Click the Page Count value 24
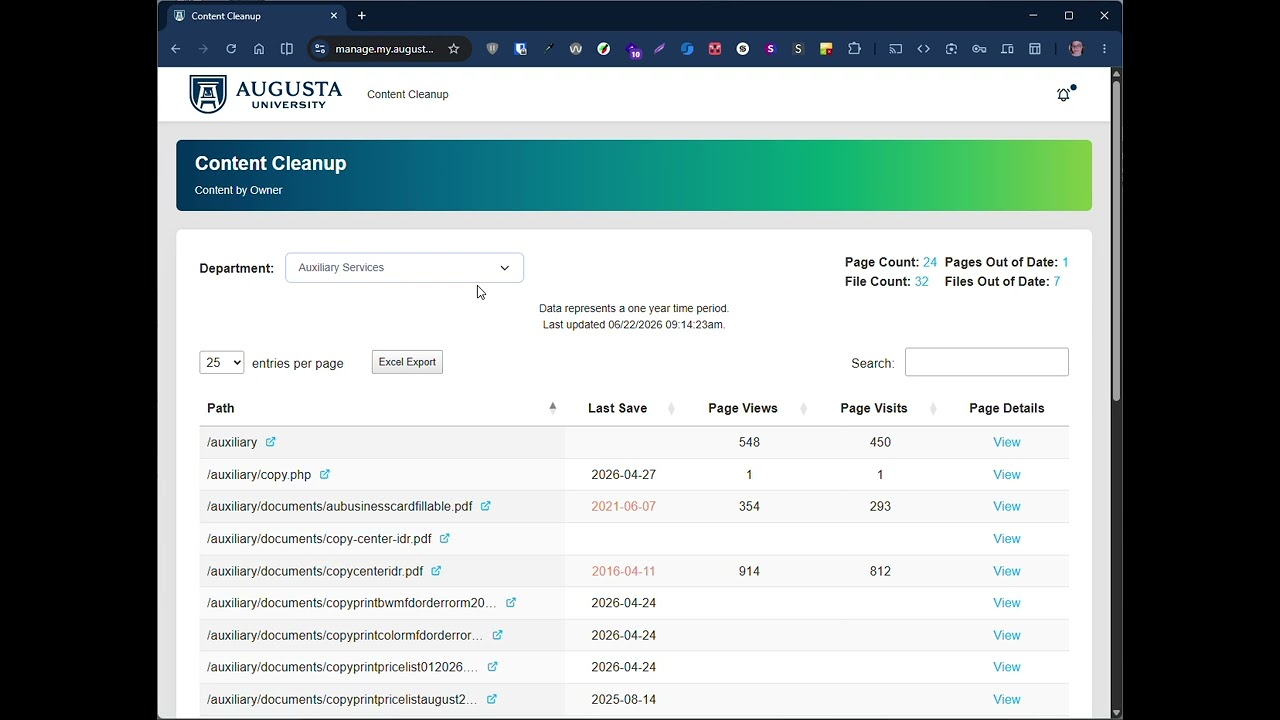The image size is (1280, 720). (x=930, y=262)
